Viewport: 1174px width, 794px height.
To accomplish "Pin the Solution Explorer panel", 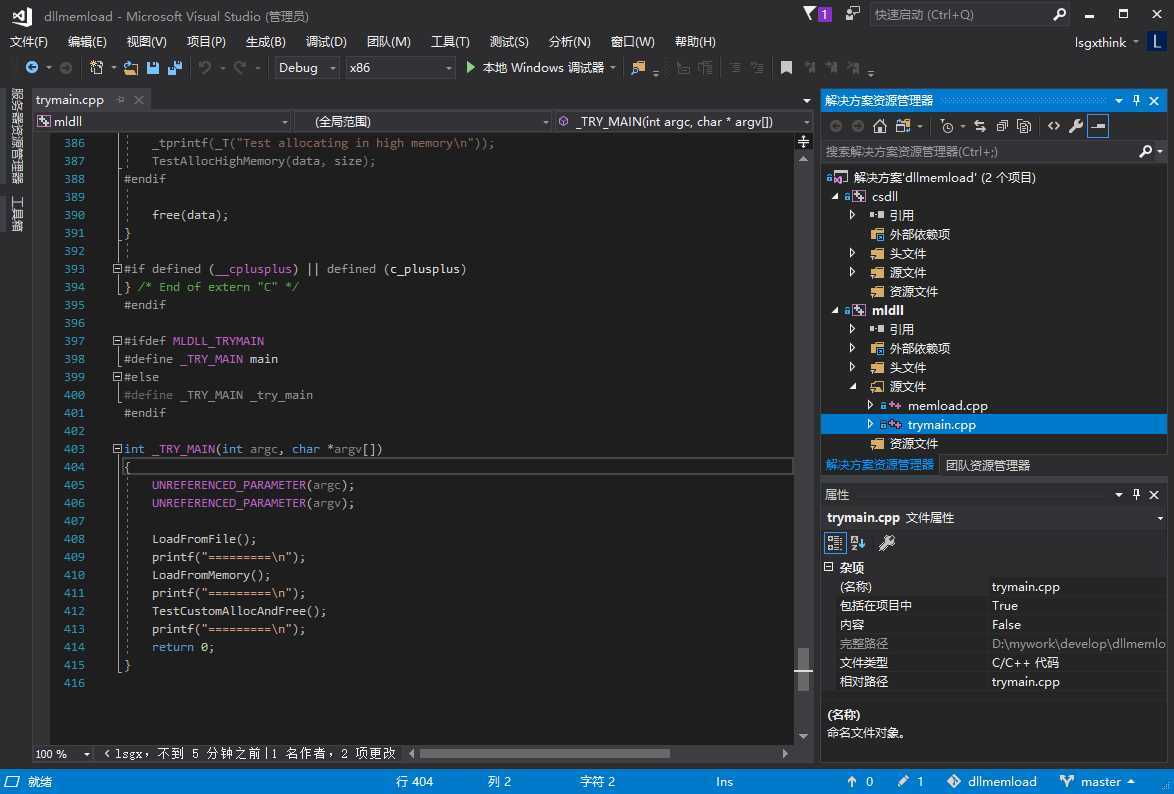I will pos(1137,100).
